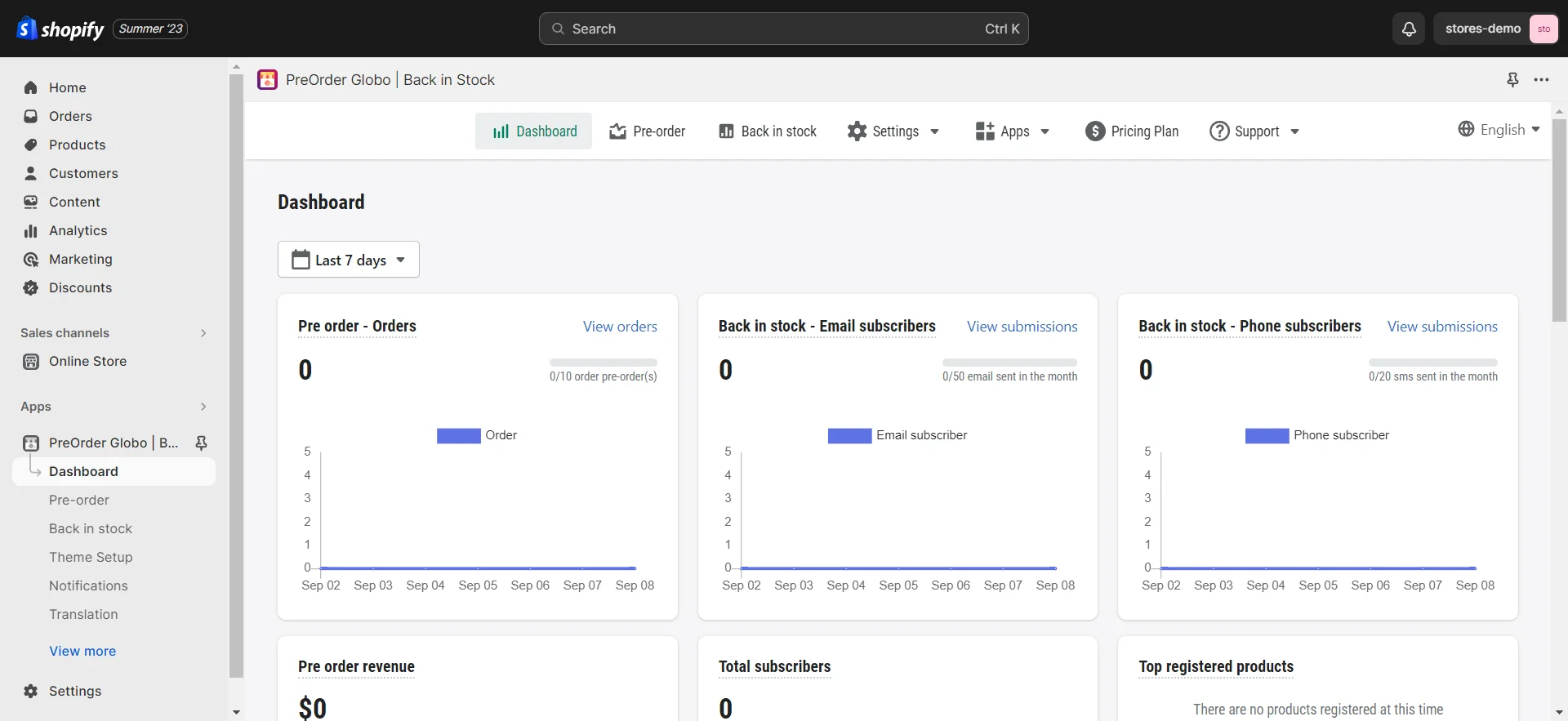Click the stores-demo avatar icon
Viewport: 1568px width, 721px height.
(x=1543, y=29)
